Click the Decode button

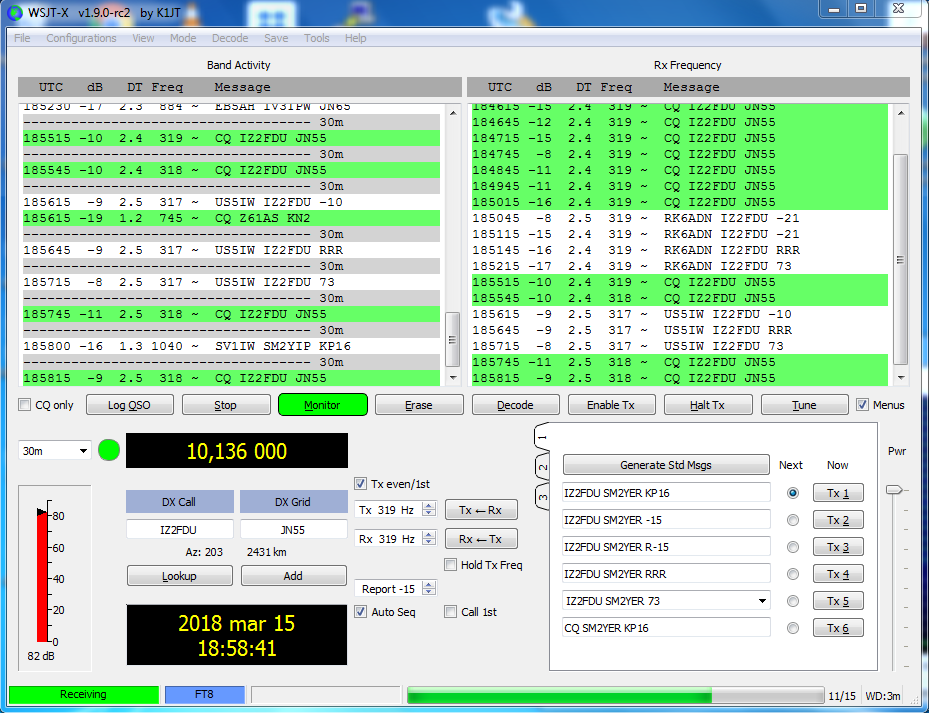[x=515, y=405]
